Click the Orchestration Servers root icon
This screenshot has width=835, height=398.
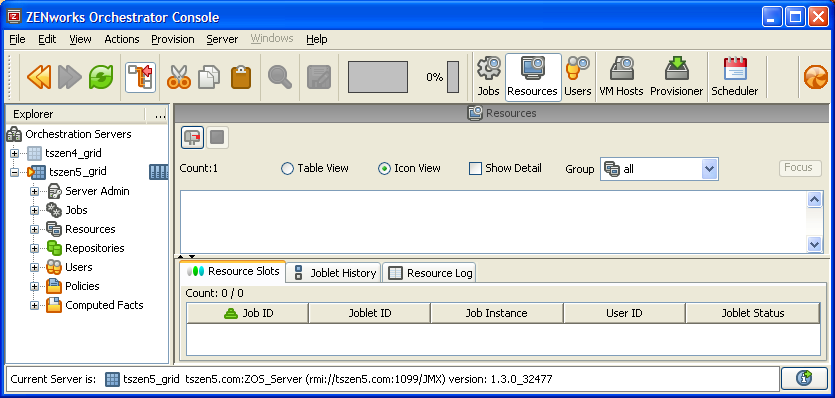coord(14,134)
